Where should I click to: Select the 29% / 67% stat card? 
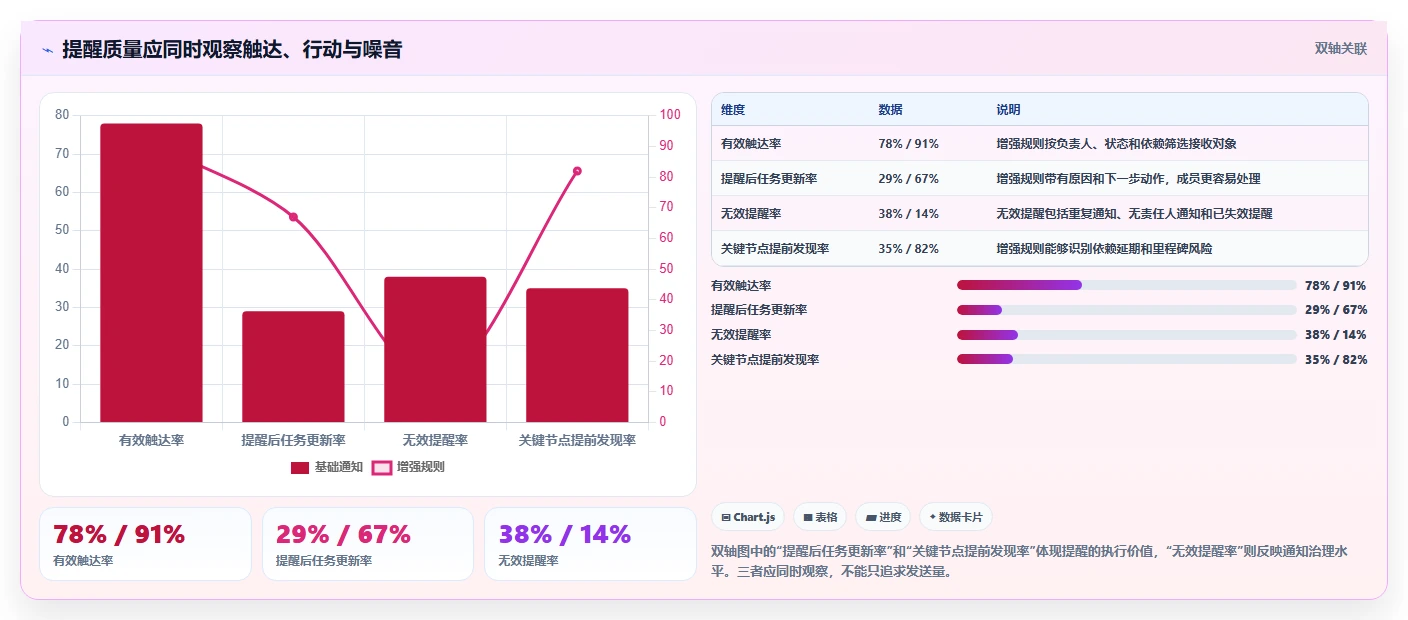[368, 544]
